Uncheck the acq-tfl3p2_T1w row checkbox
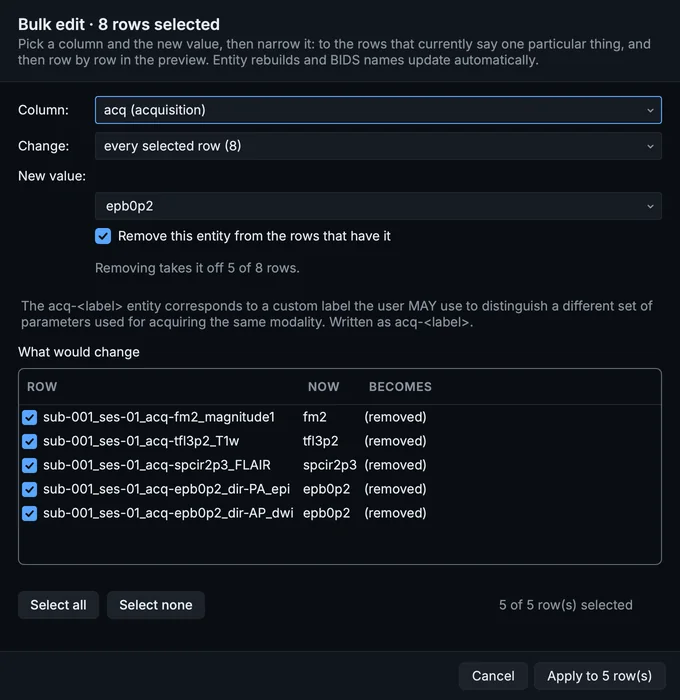The image size is (680, 700). (x=29, y=442)
